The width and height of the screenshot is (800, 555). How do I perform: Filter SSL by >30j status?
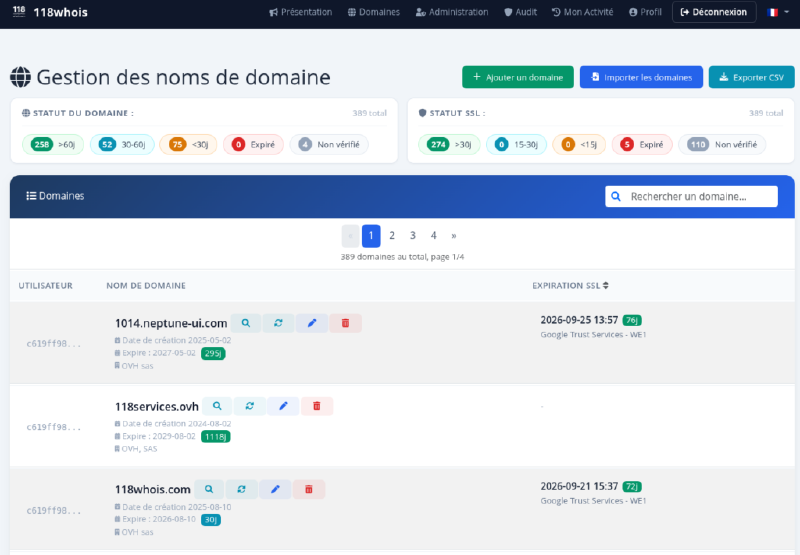tap(449, 144)
